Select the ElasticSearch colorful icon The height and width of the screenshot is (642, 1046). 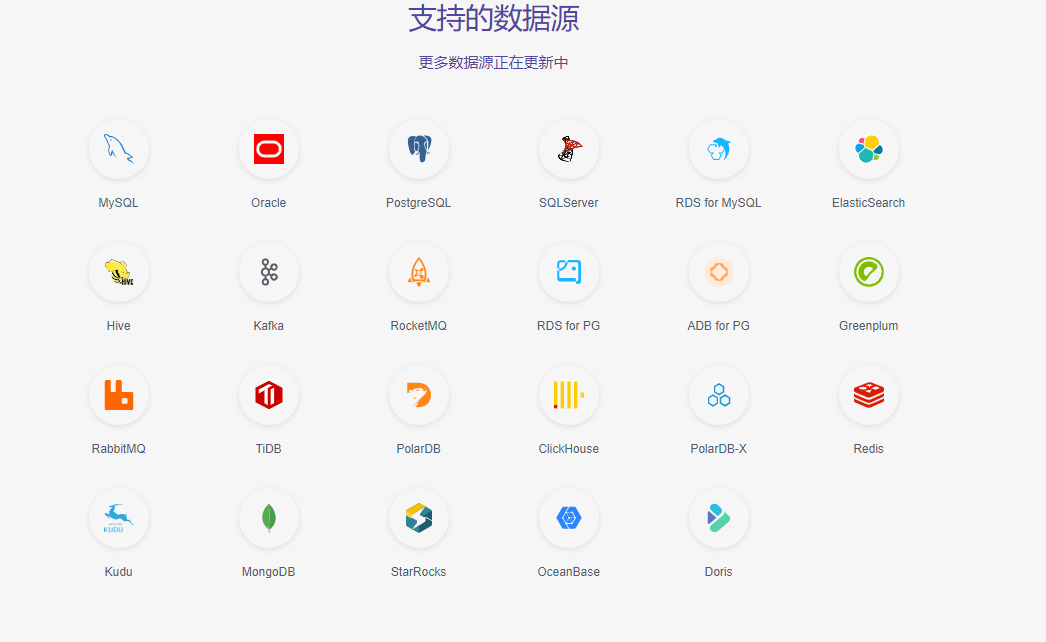(x=869, y=149)
